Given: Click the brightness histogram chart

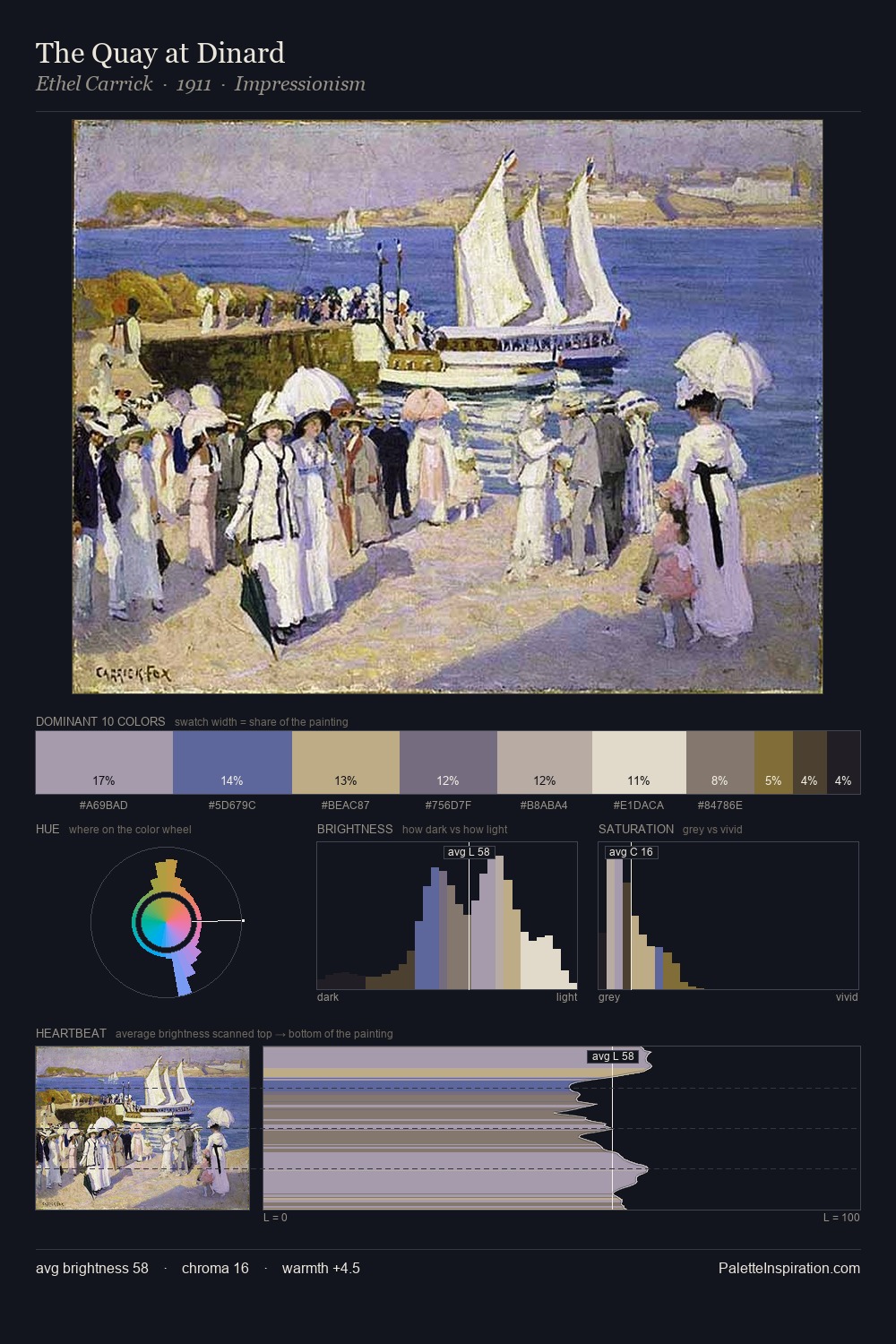Looking at the screenshot, I should [x=447, y=916].
